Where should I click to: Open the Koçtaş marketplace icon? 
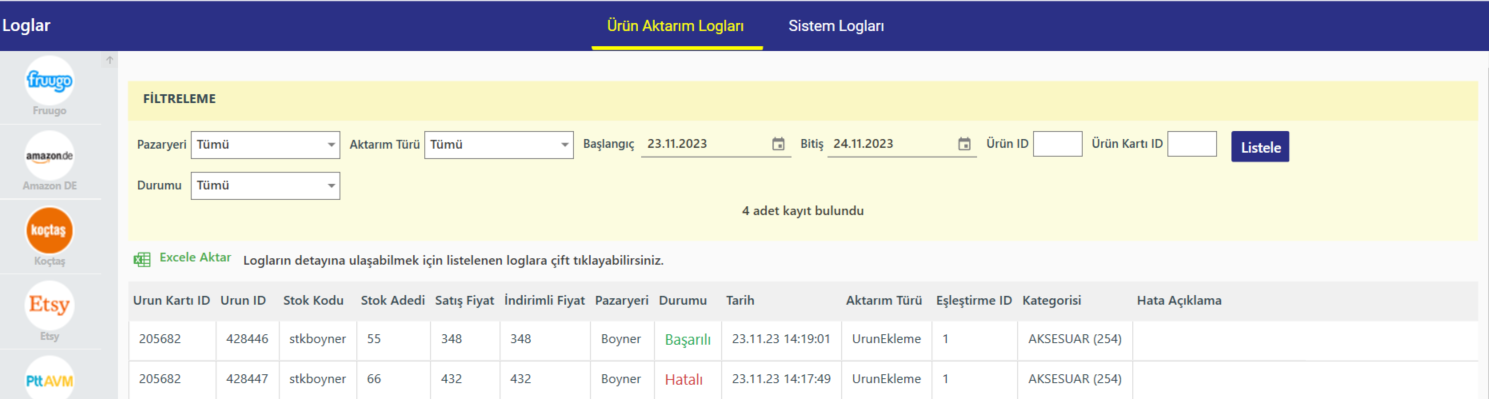coord(49,230)
